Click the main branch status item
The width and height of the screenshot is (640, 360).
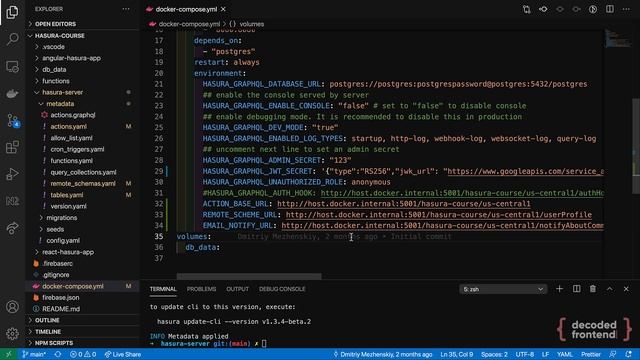[x=34, y=354]
